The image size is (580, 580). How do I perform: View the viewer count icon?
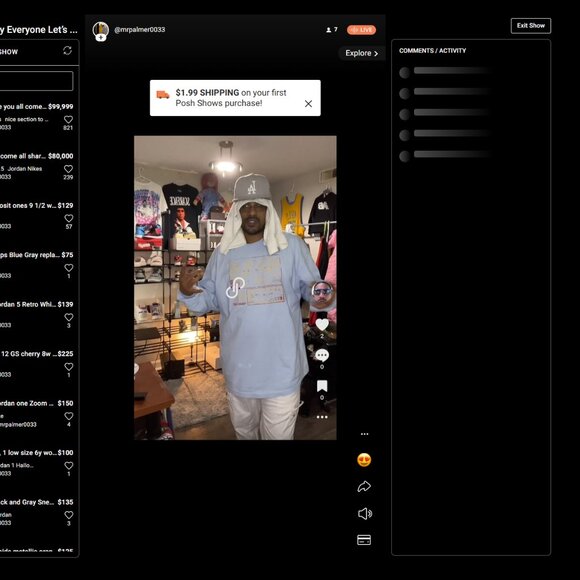[328, 30]
